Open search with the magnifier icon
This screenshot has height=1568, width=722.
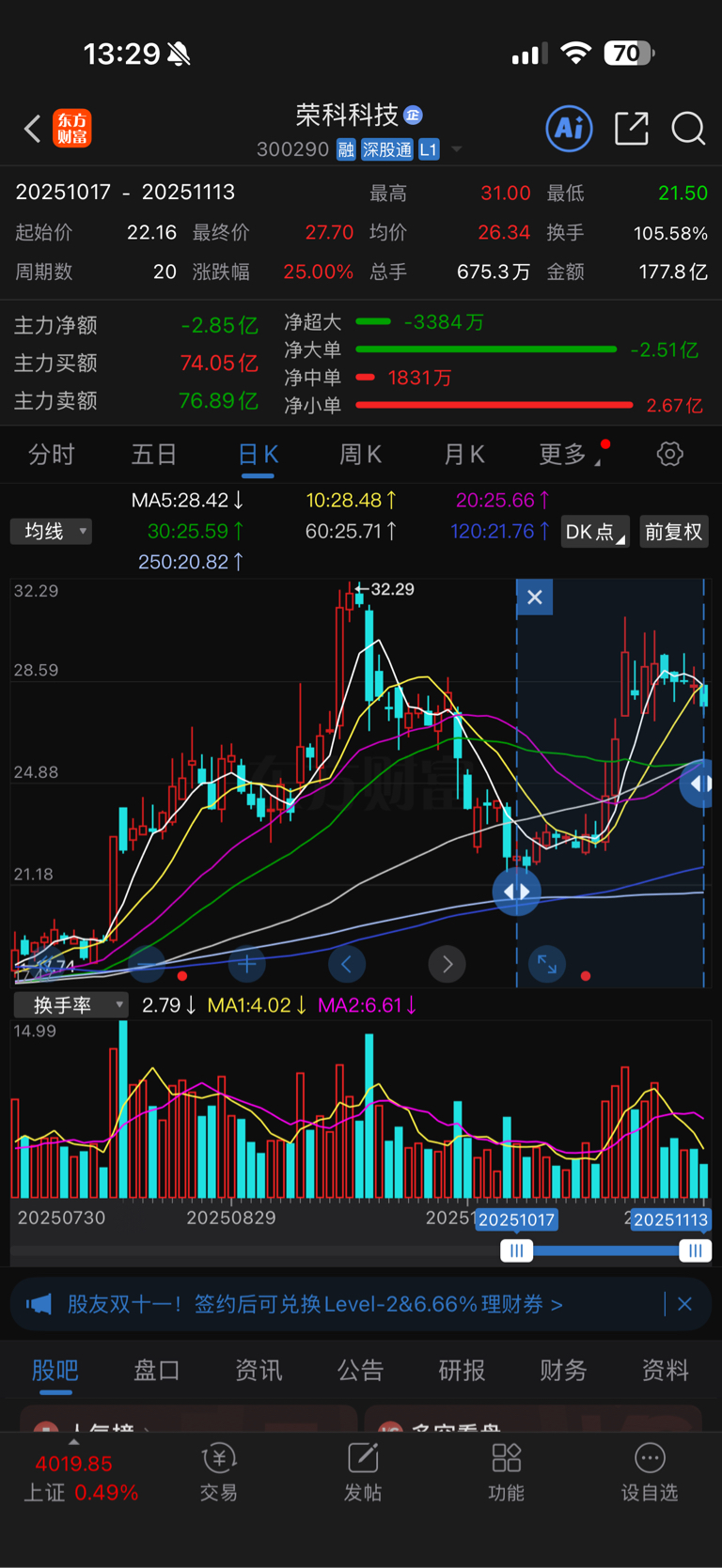pyautogui.click(x=688, y=128)
